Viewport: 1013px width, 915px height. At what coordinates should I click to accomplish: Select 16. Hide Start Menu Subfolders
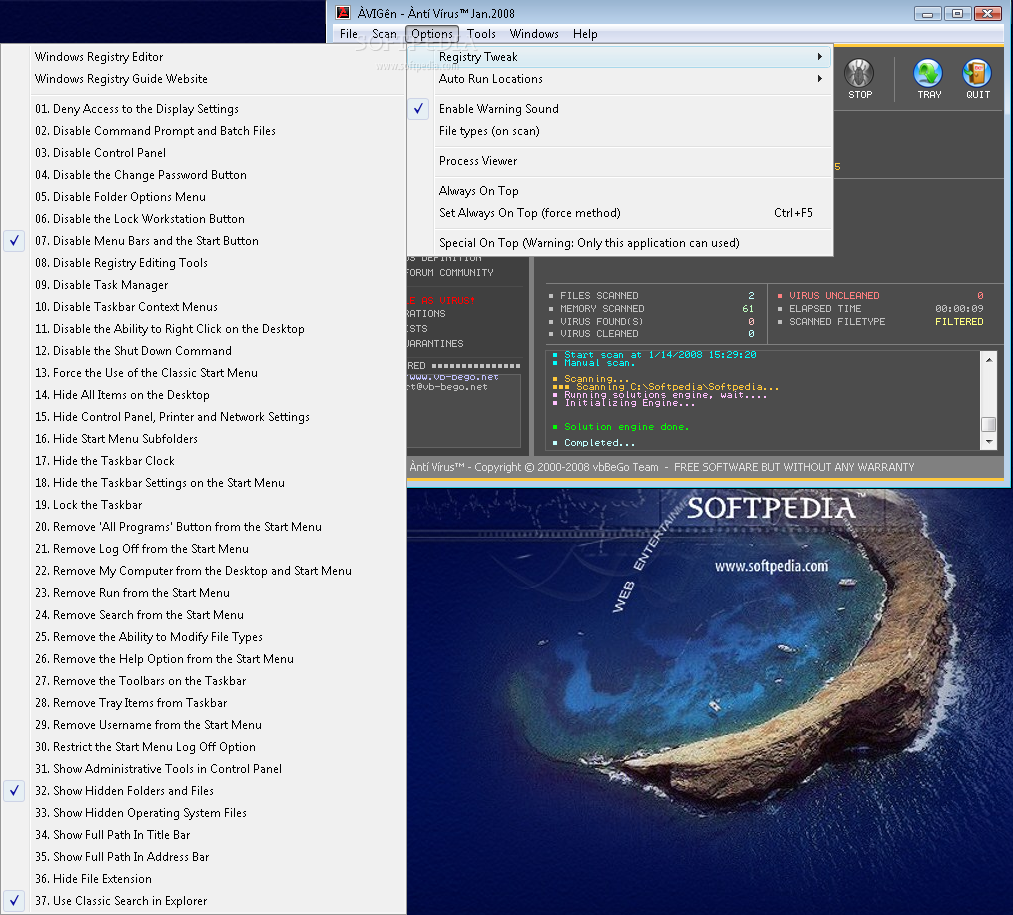coord(204,438)
